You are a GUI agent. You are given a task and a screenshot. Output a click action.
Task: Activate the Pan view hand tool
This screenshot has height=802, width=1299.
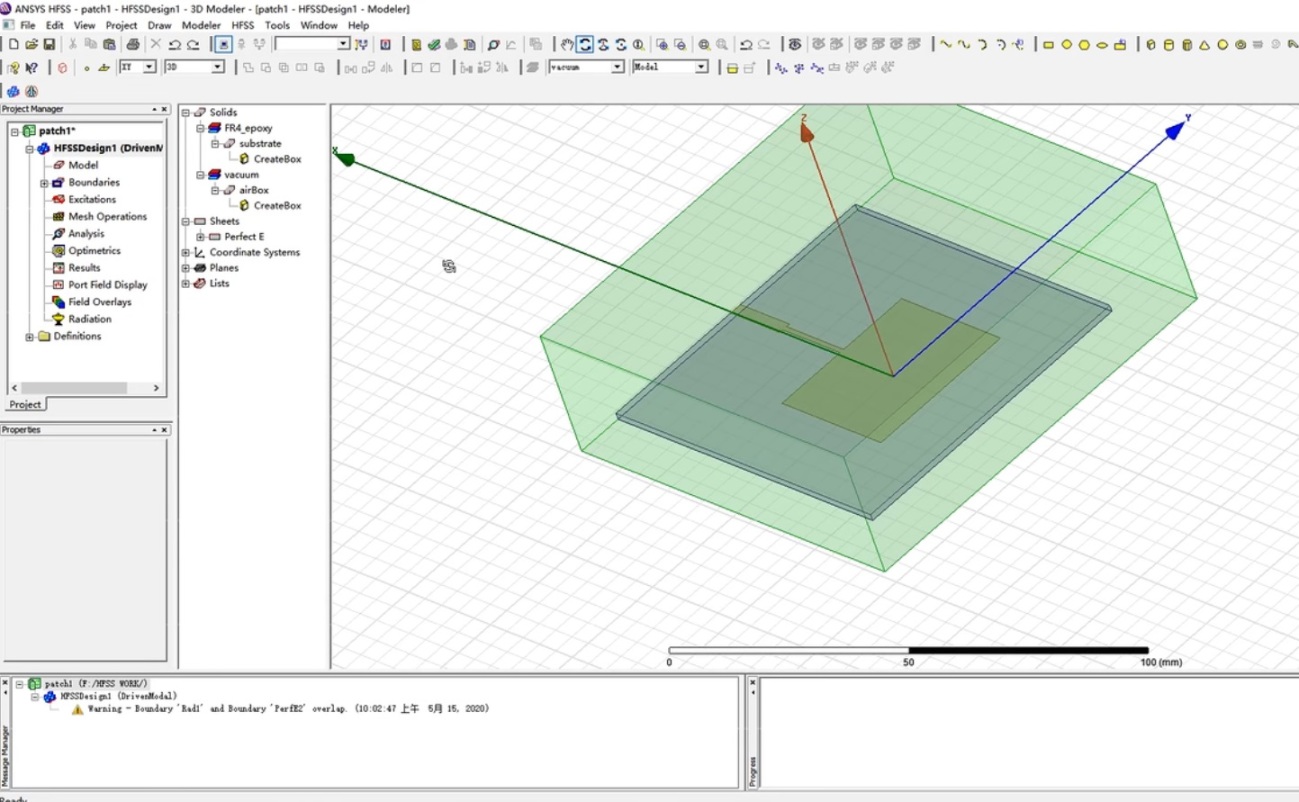[x=567, y=44]
